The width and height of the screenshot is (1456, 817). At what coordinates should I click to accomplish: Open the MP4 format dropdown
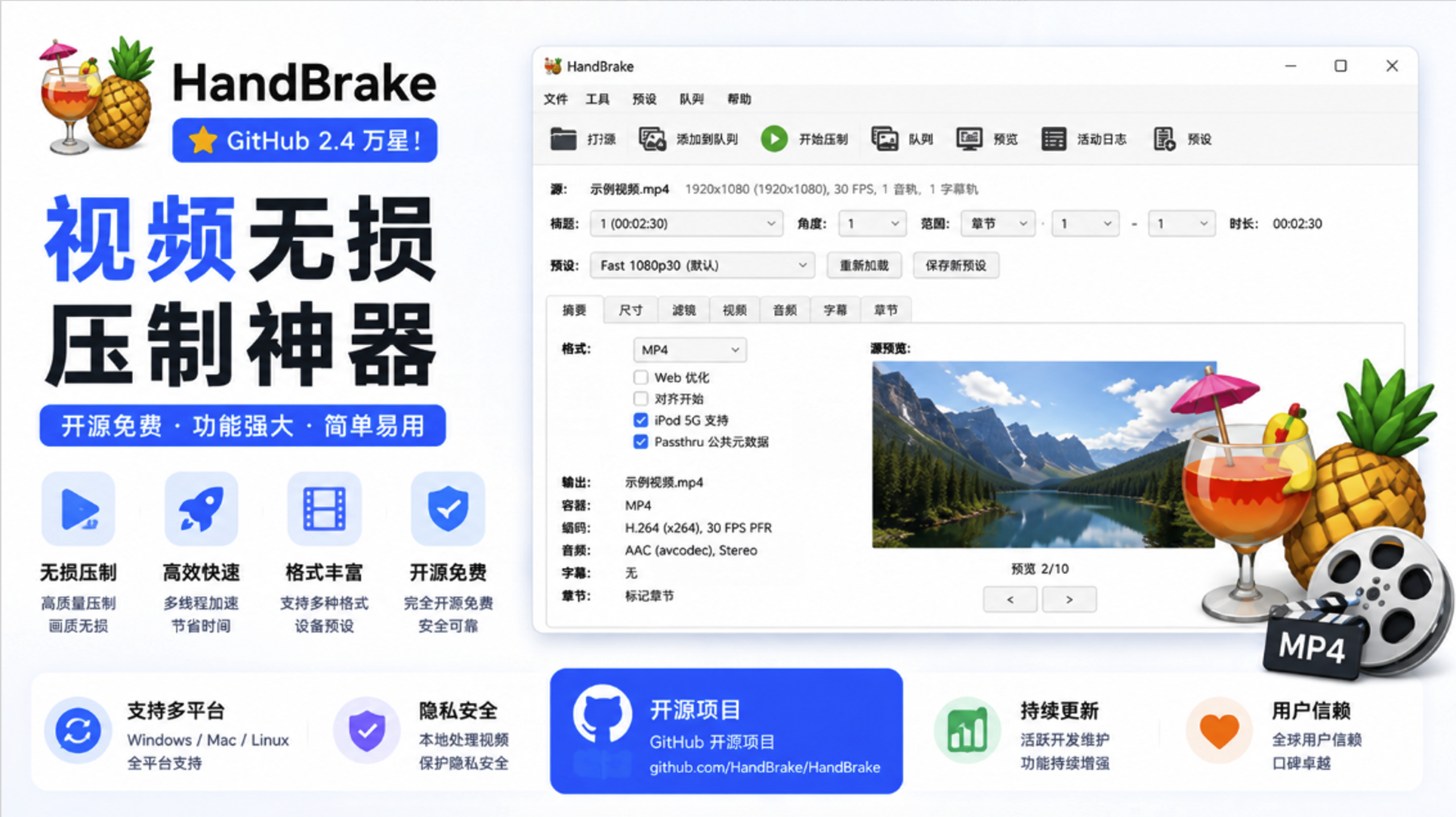(690, 350)
